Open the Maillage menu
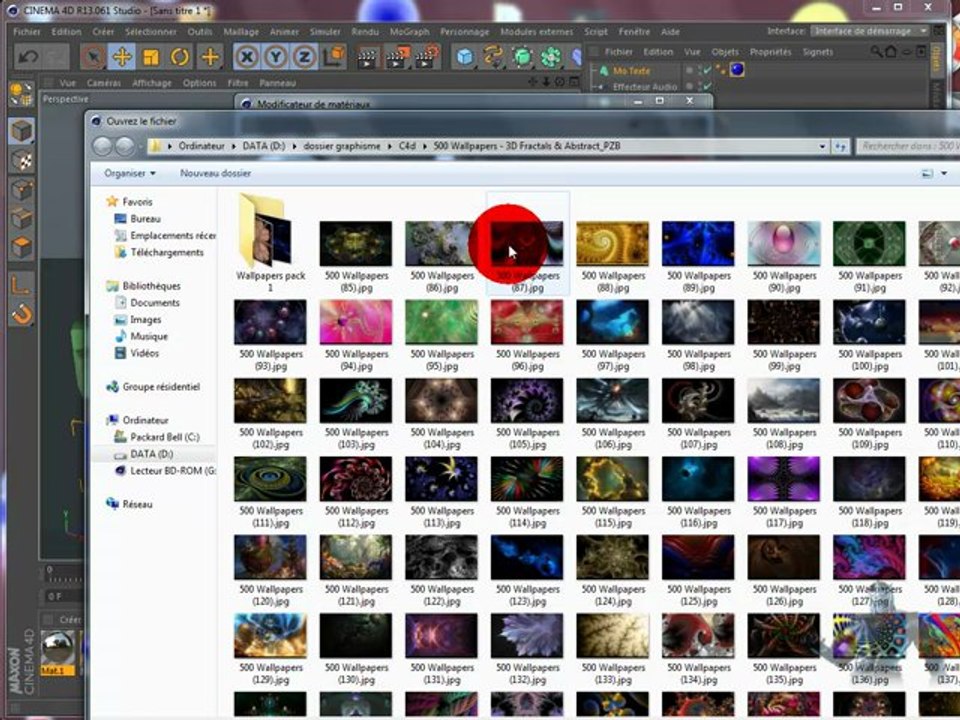 [241, 32]
